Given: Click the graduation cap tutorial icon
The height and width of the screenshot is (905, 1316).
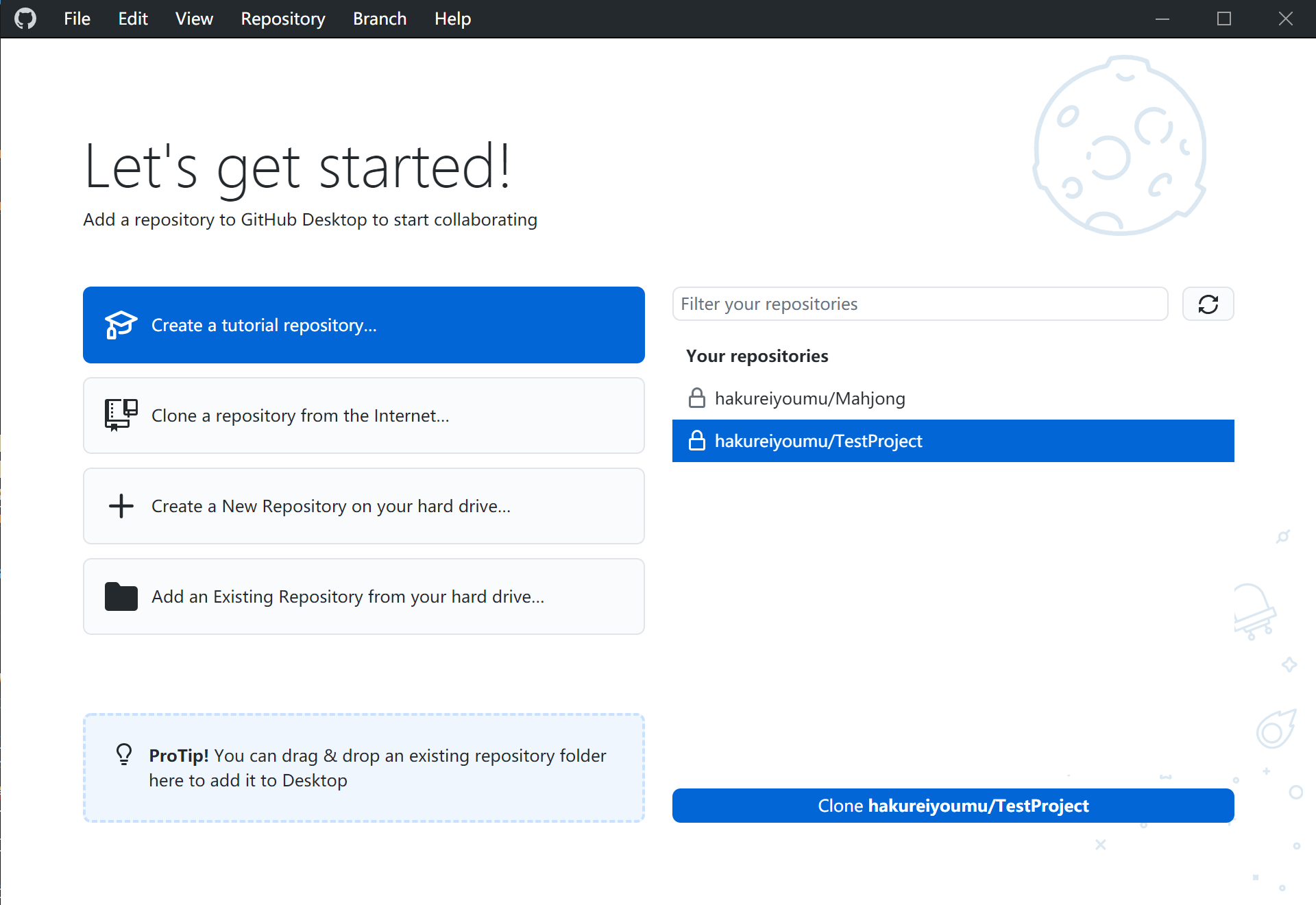Looking at the screenshot, I should (121, 325).
